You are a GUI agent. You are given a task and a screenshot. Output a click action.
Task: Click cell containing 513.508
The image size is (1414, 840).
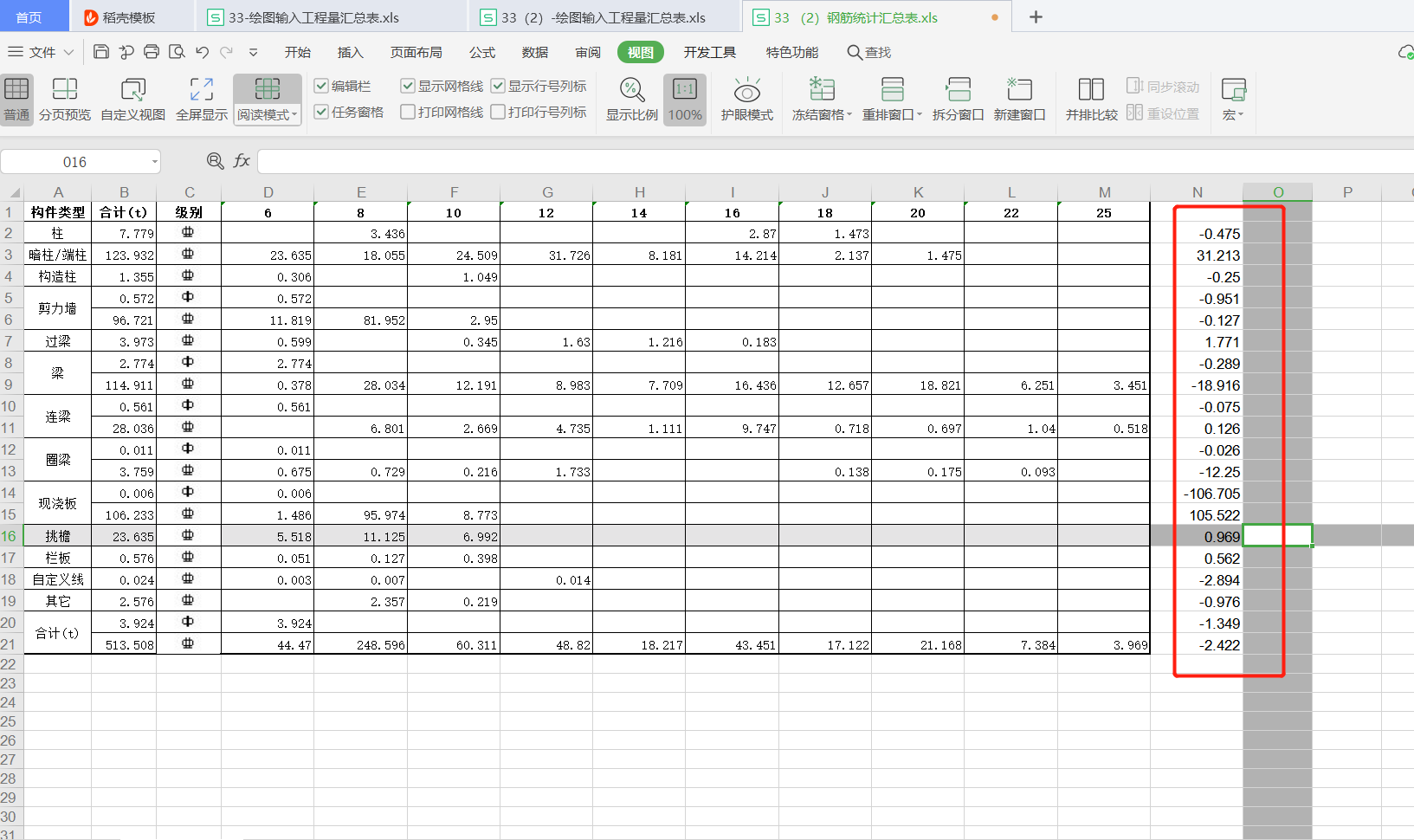coord(124,644)
